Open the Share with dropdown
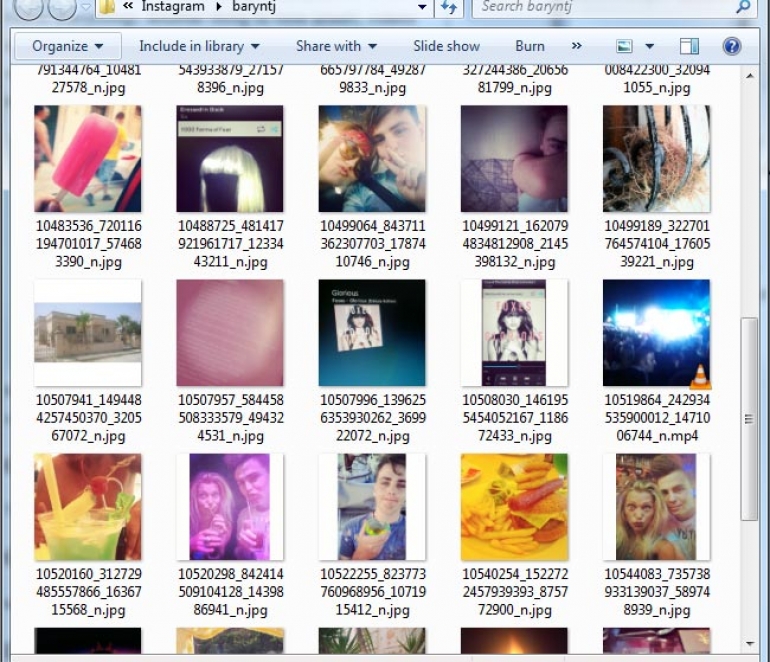The height and width of the screenshot is (662, 770). (x=336, y=46)
